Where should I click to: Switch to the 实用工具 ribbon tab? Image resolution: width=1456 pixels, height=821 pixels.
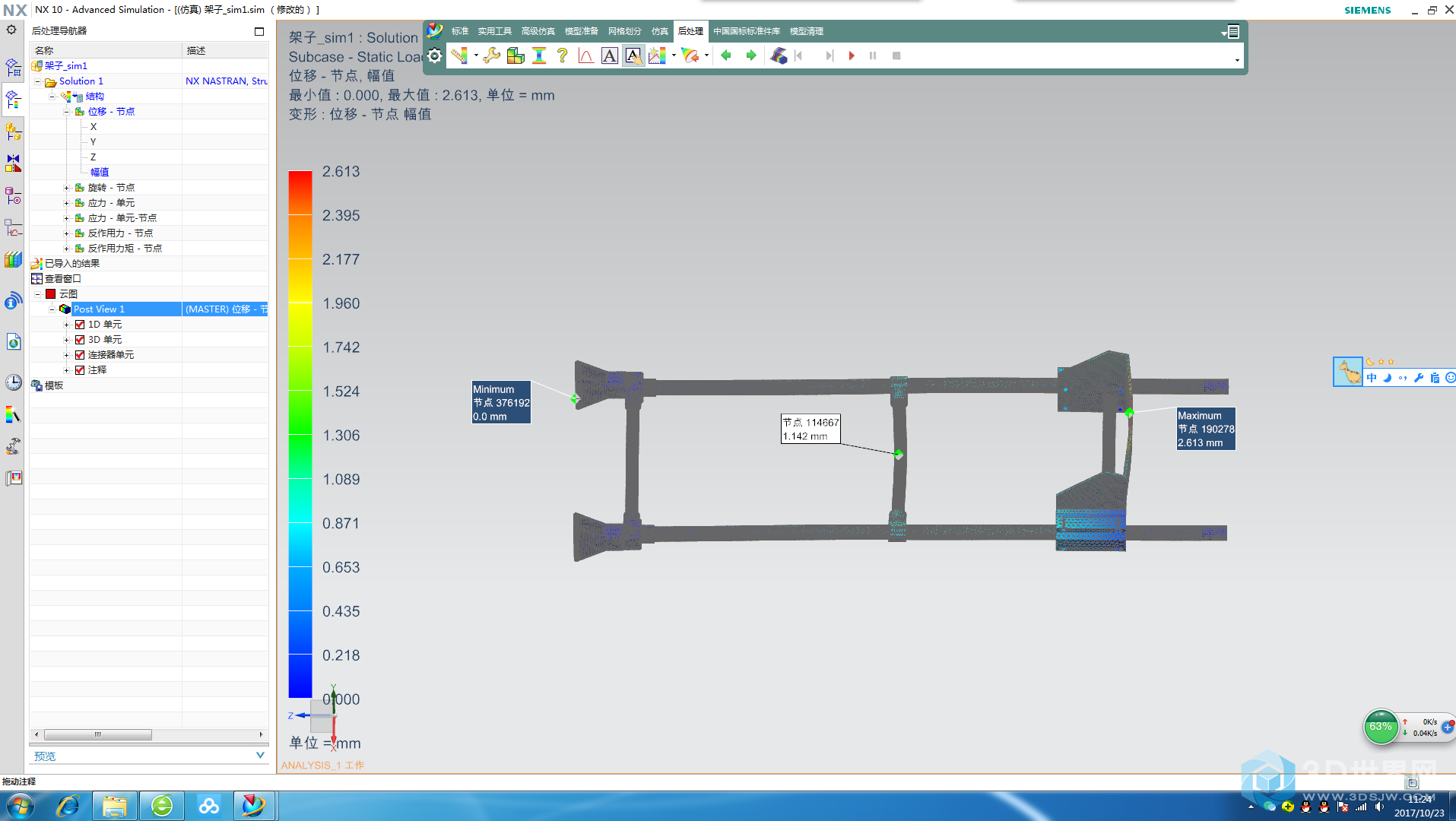[495, 31]
